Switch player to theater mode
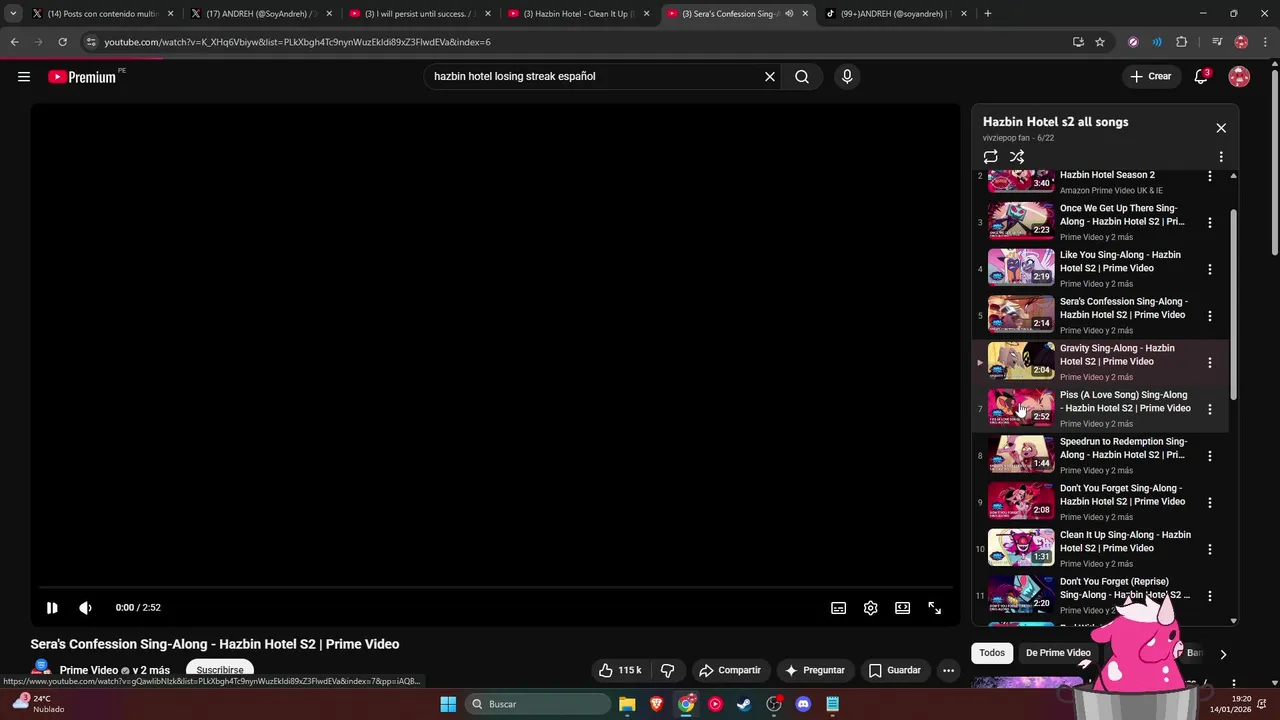 click(x=903, y=608)
